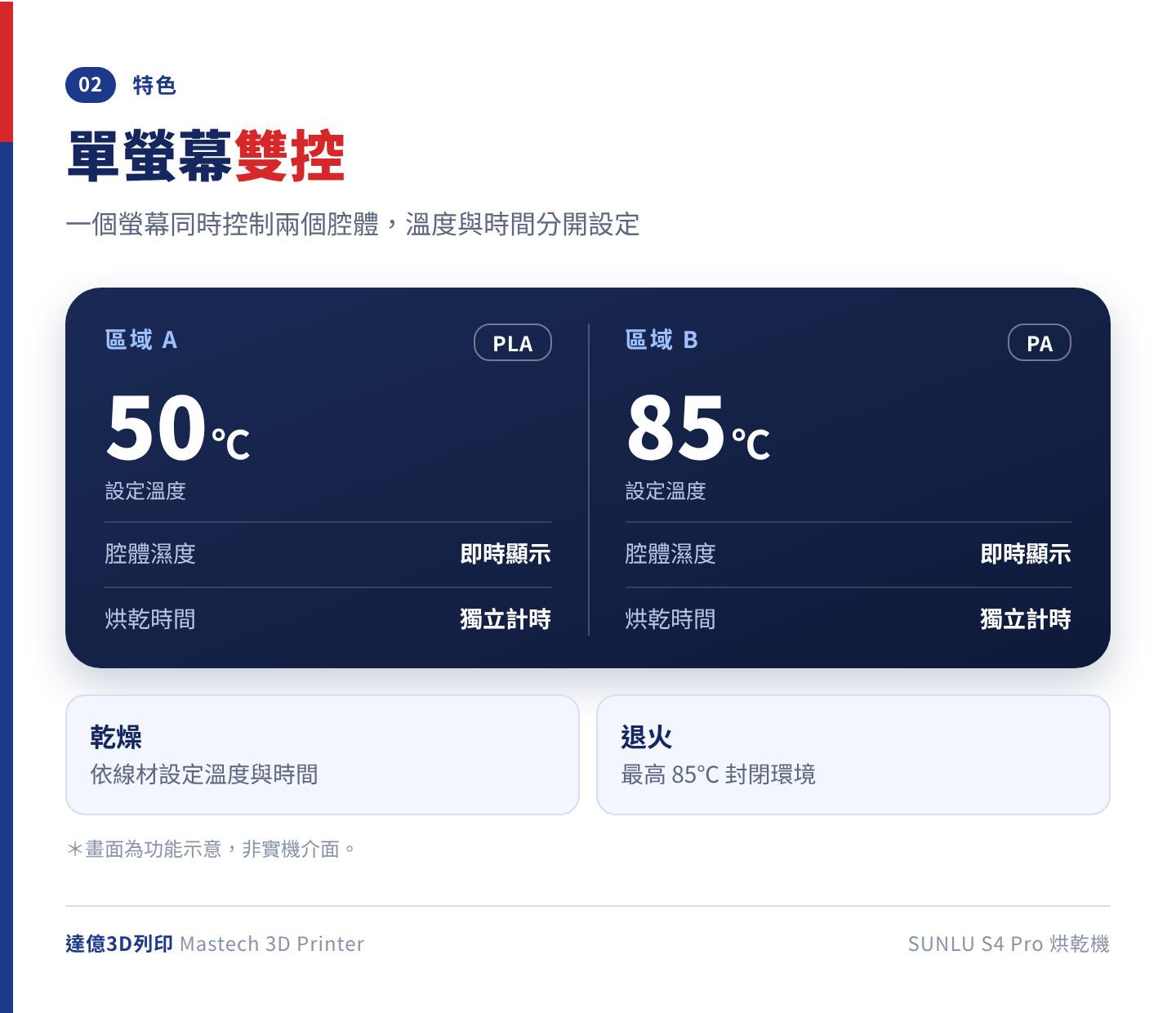Select the "PLA" material badge
The width and height of the screenshot is (1176, 1013).
pos(513,343)
